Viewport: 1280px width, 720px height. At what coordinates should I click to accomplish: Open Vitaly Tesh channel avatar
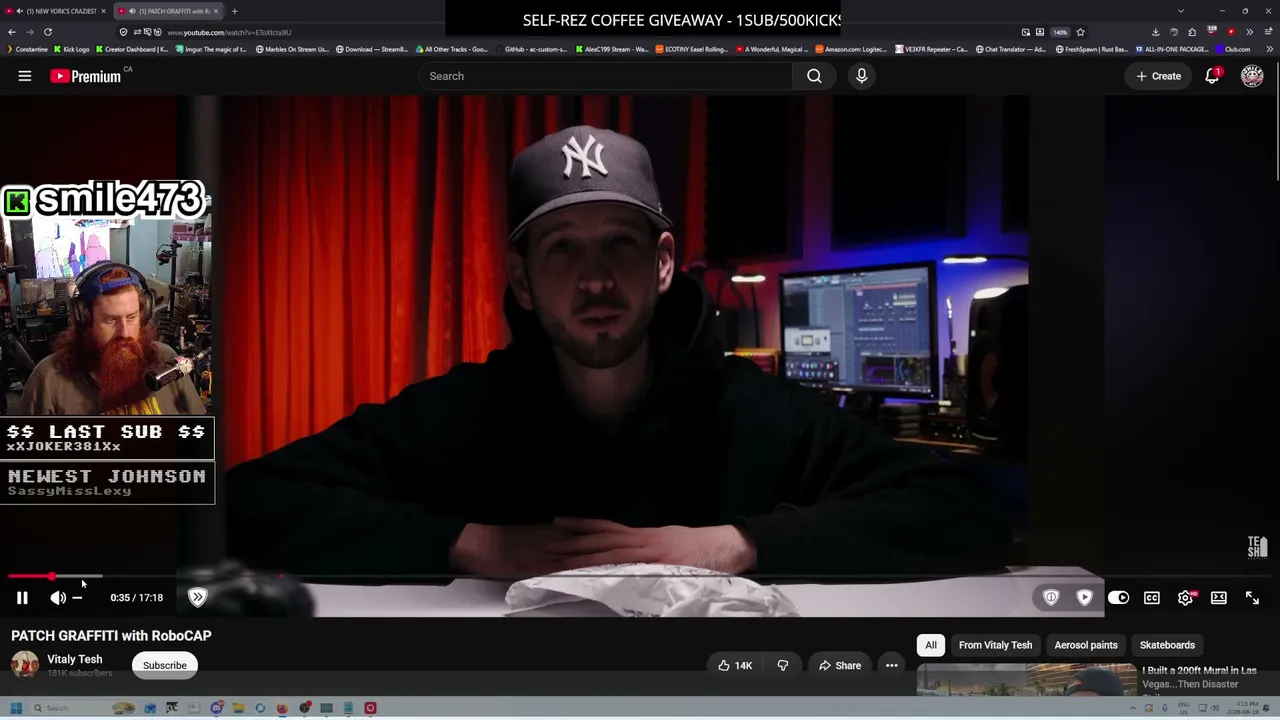coord(25,664)
